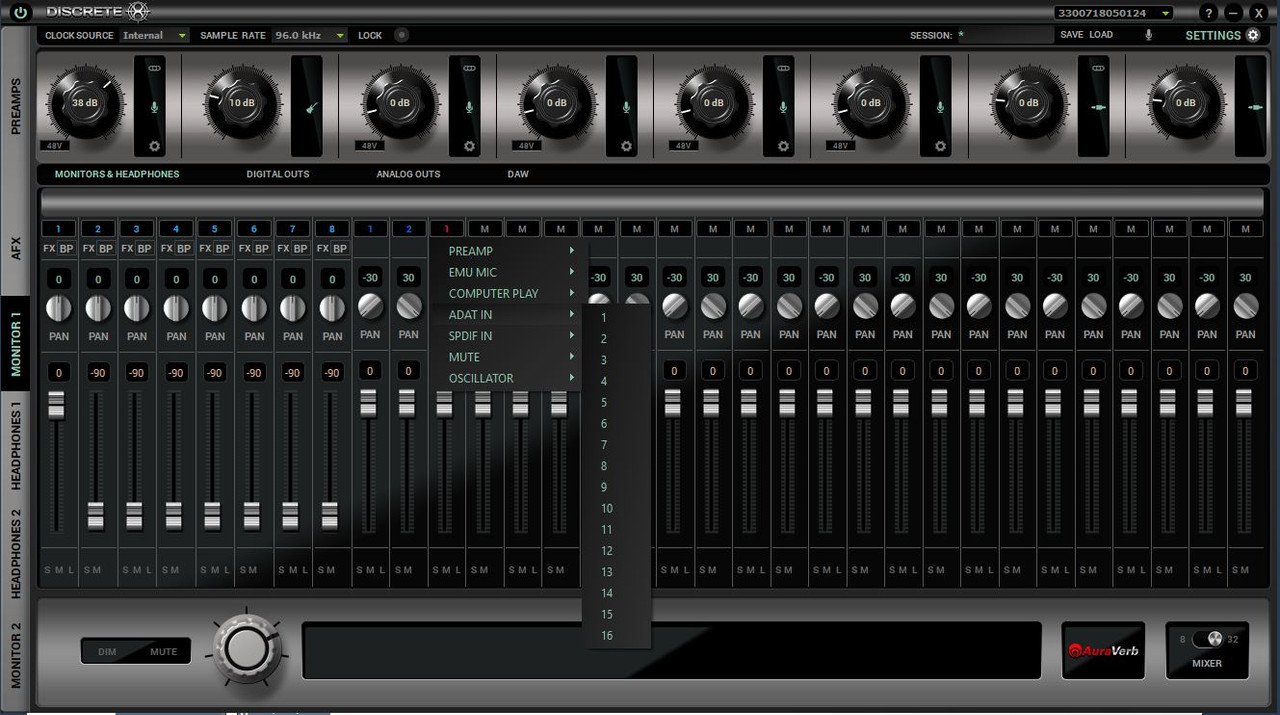Open the device serial number dropdown
The image size is (1280, 715).
pyautogui.click(x=1114, y=13)
